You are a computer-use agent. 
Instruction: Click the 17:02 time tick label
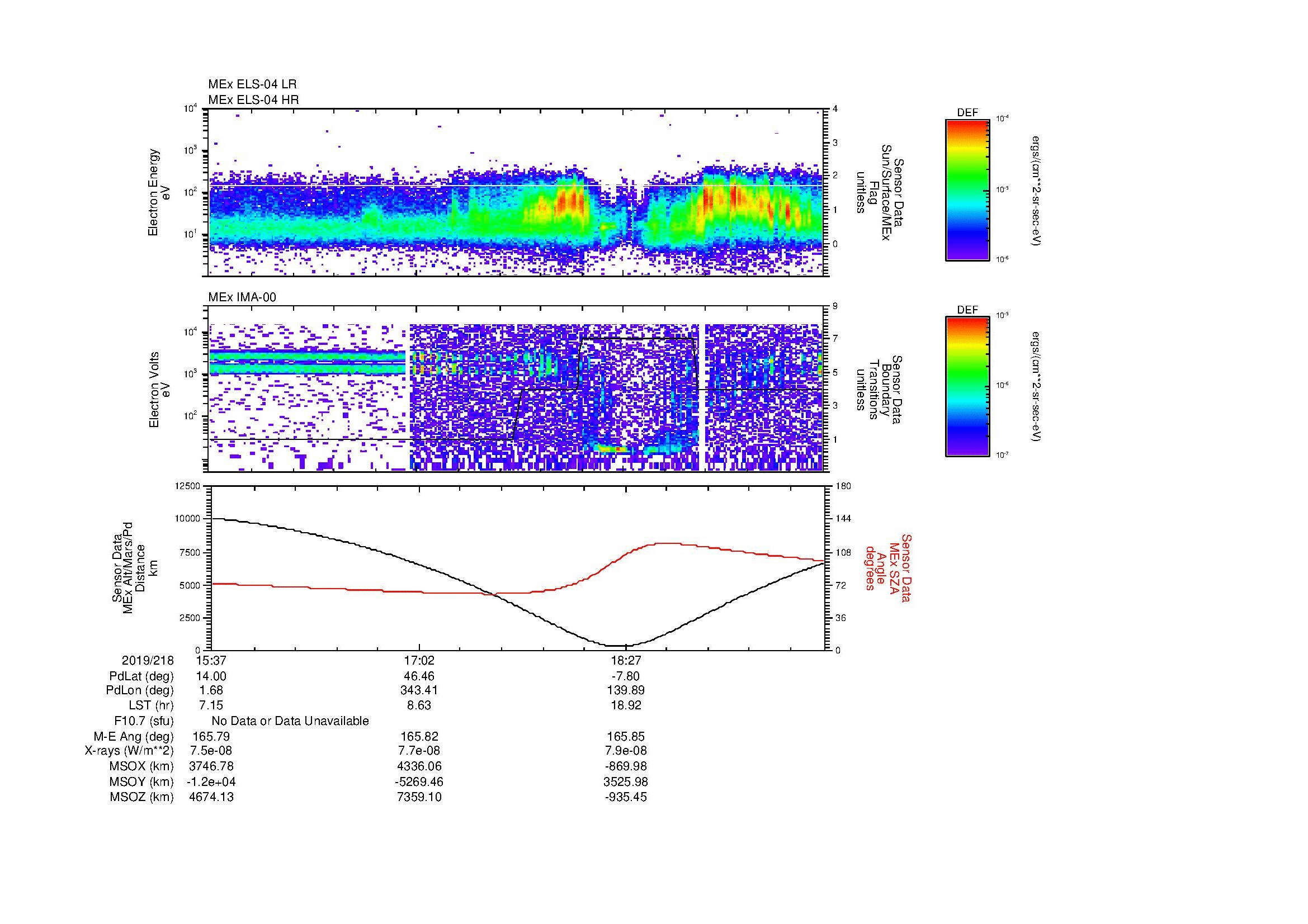[419, 661]
